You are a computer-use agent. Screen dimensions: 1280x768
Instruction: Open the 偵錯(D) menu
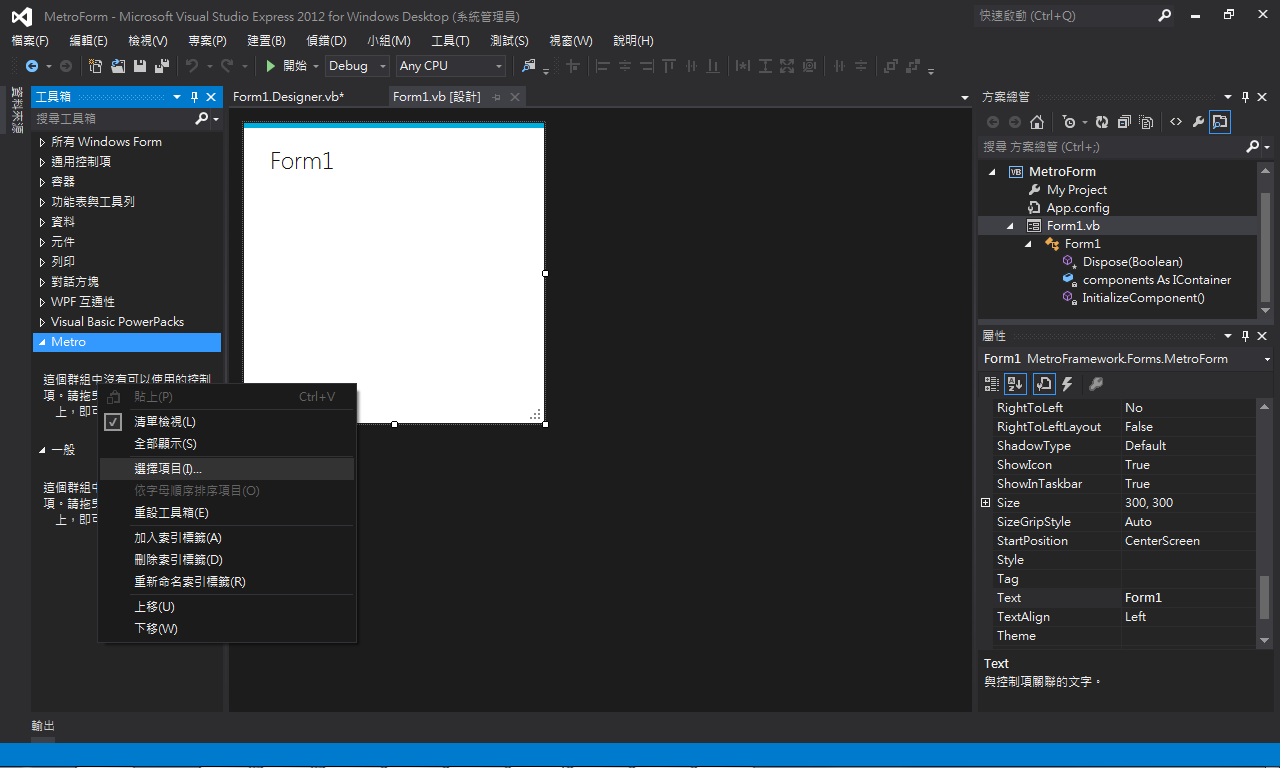326,41
